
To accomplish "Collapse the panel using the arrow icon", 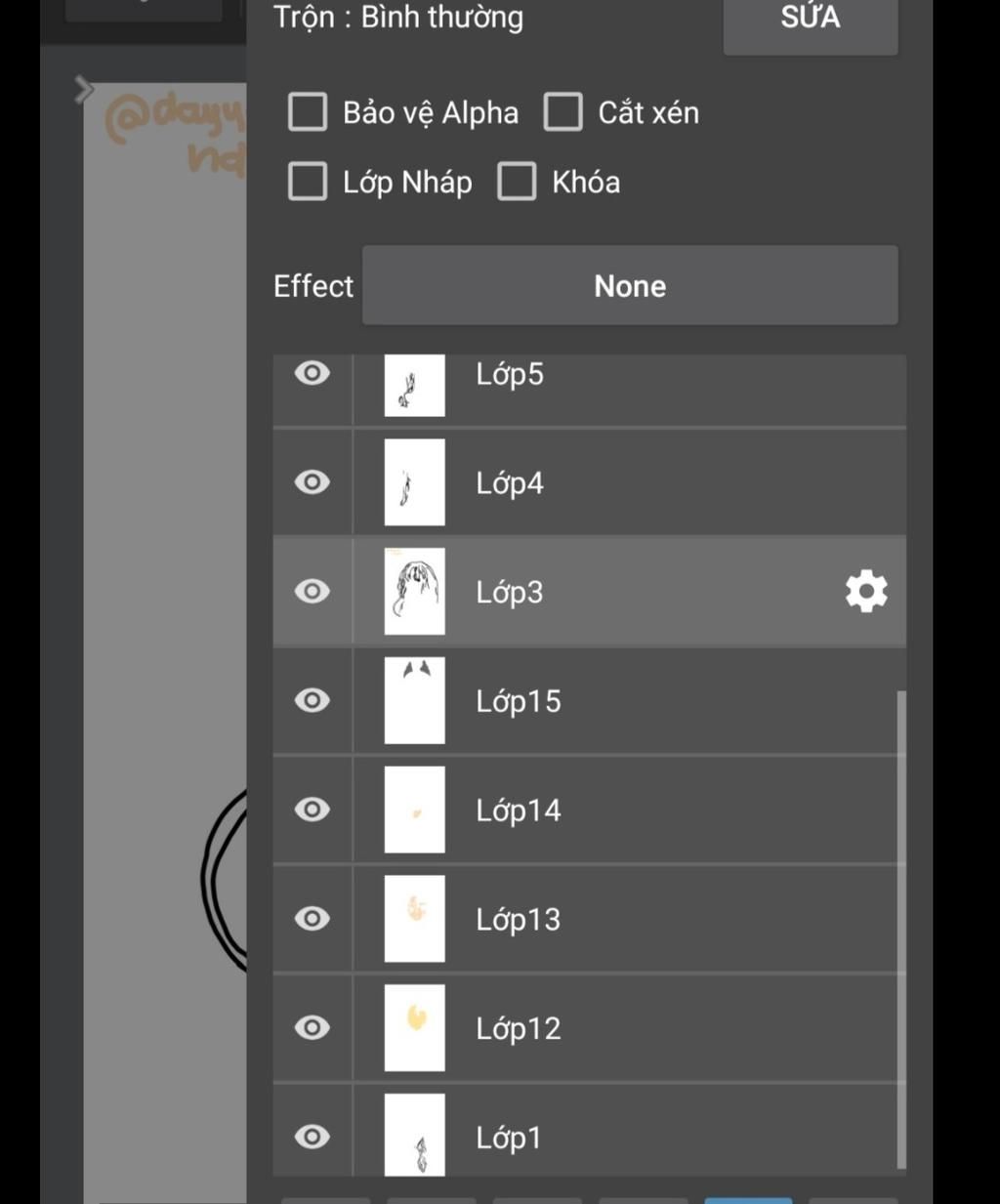I will pos(84,91).
